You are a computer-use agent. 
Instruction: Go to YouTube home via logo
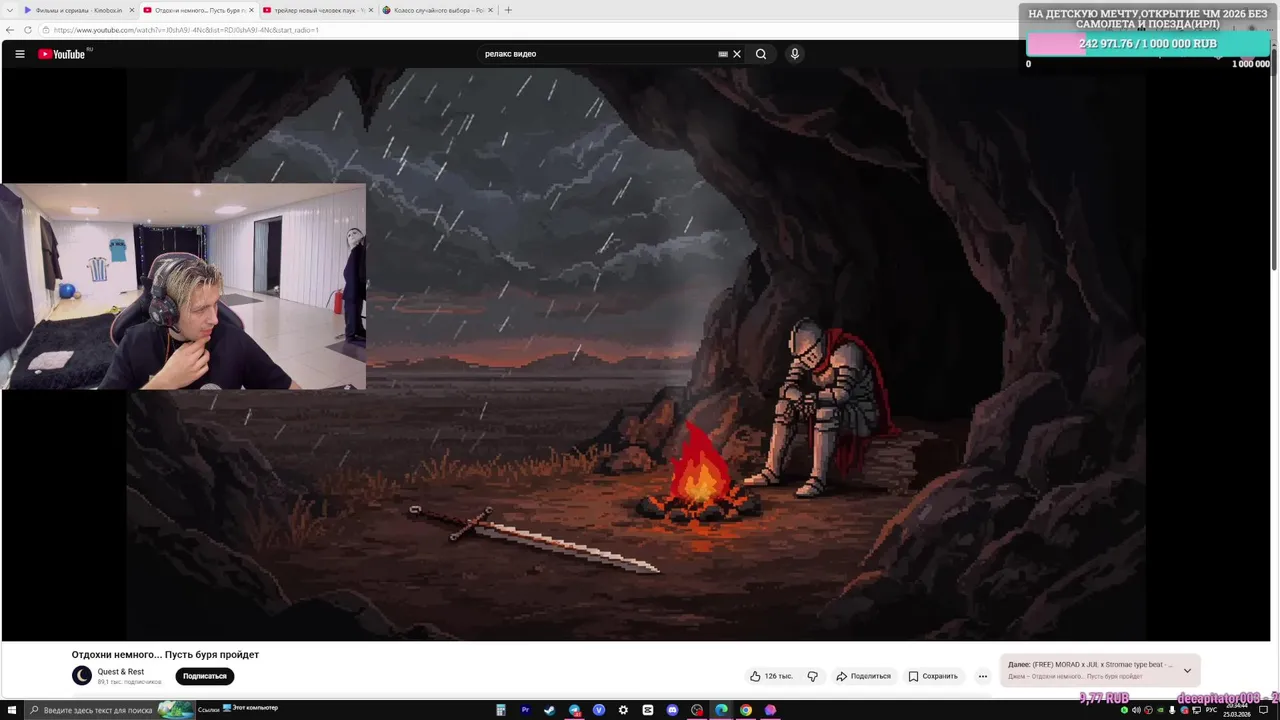point(62,54)
